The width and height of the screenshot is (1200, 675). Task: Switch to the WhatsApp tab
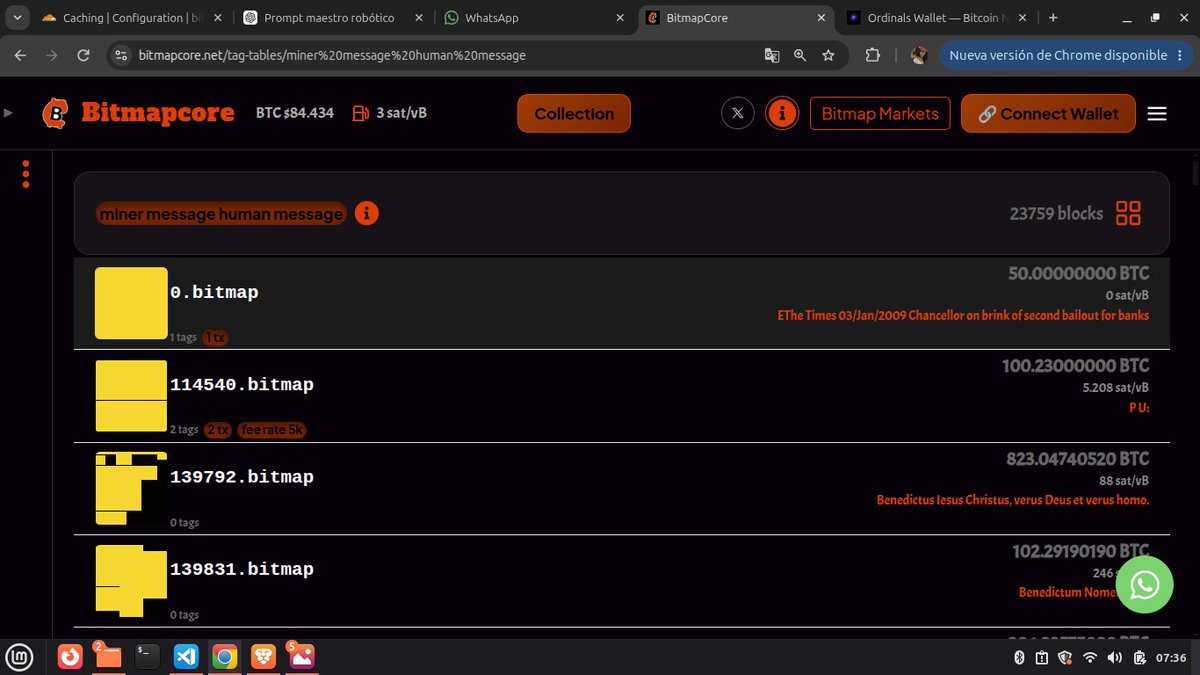coord(535,18)
